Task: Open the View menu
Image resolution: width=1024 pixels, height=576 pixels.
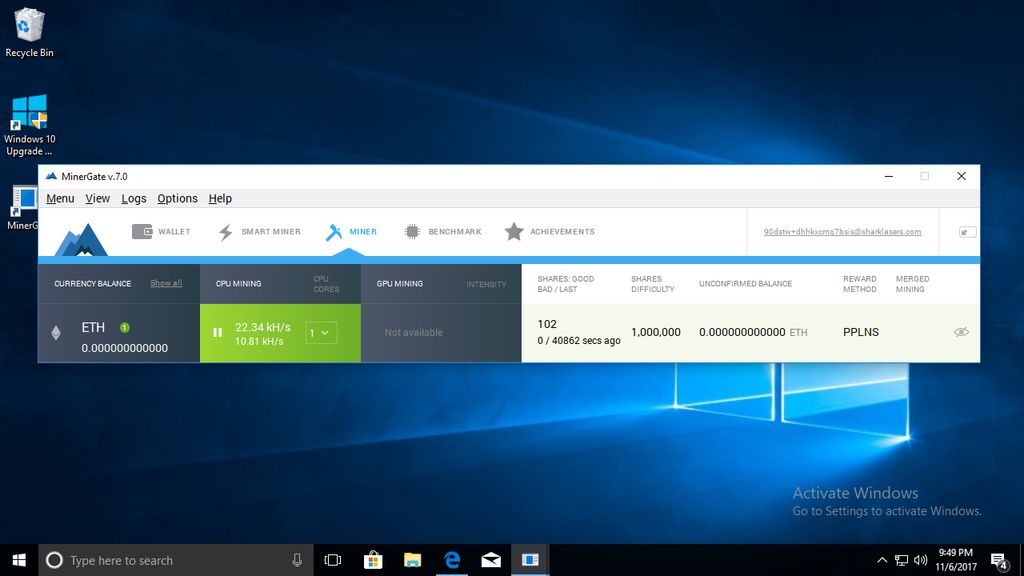Action: (97, 198)
